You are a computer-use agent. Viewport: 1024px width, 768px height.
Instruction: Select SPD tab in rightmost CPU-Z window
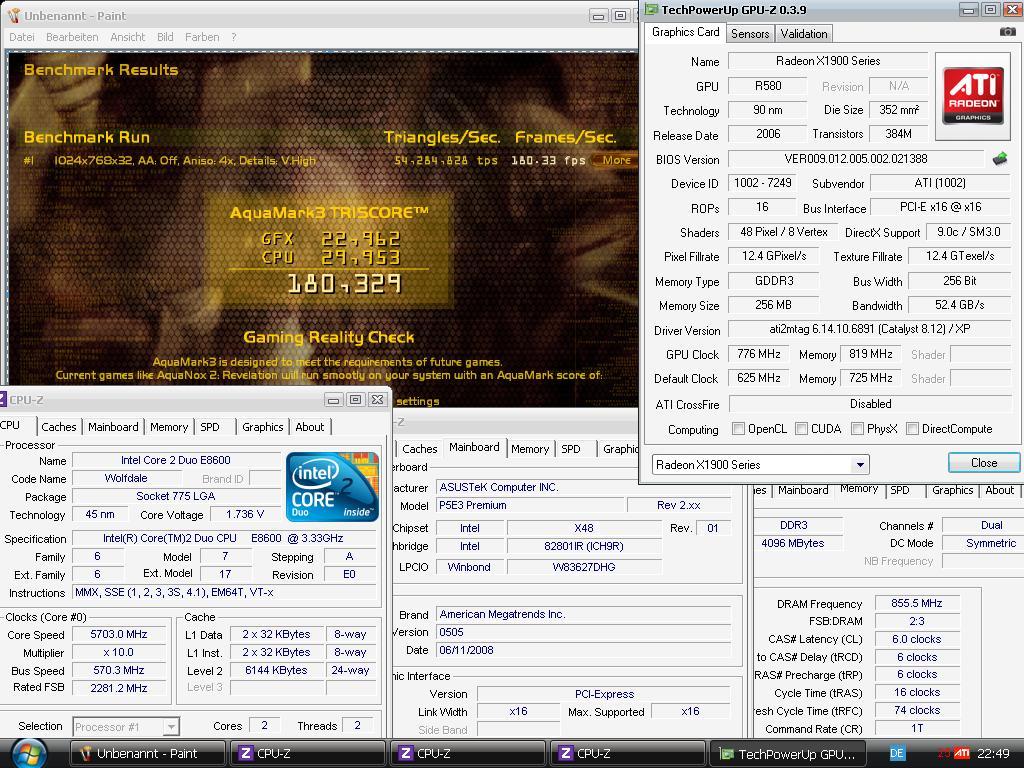(899, 490)
